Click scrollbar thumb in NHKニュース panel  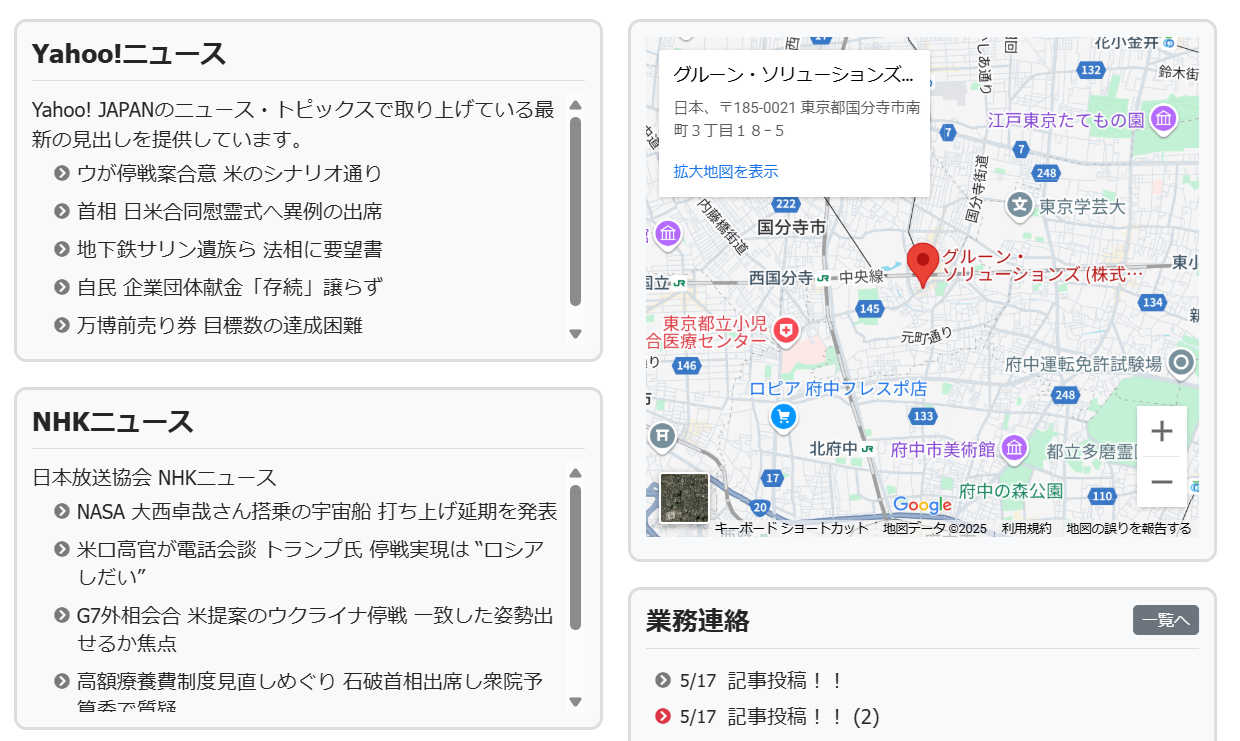(575, 557)
